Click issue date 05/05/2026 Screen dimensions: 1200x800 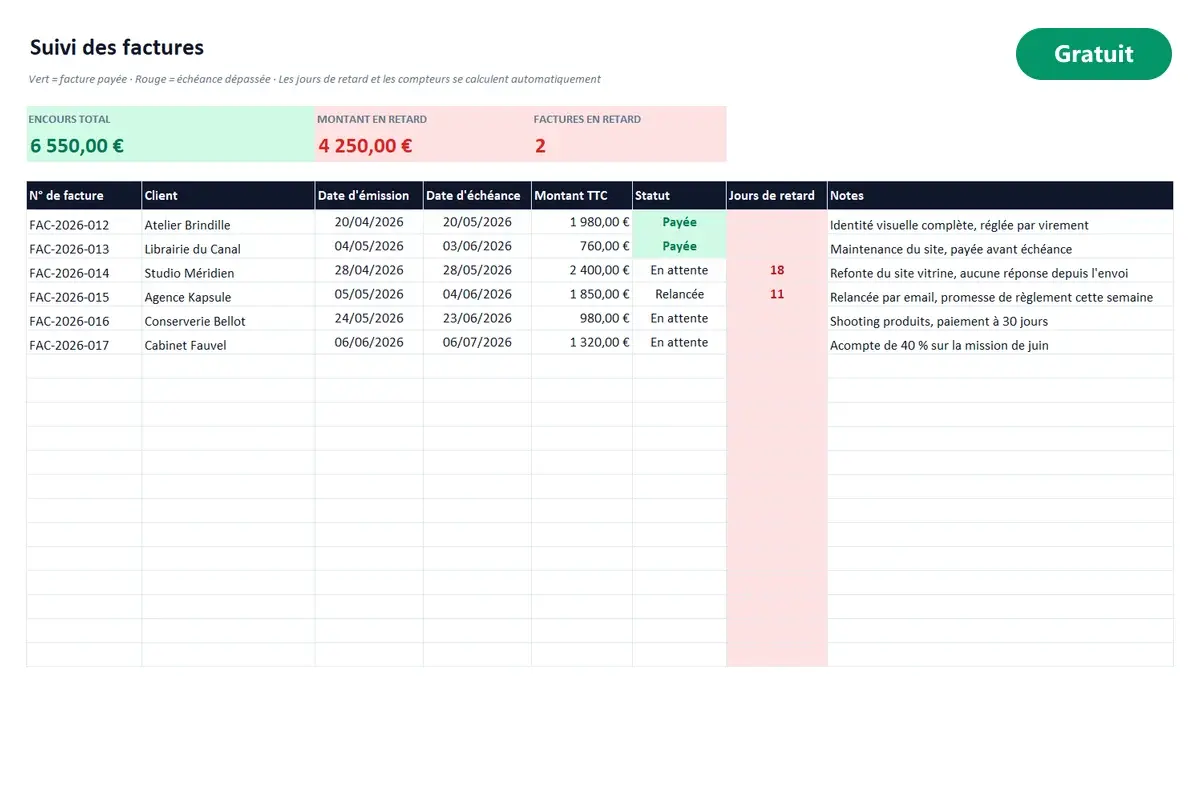click(369, 295)
